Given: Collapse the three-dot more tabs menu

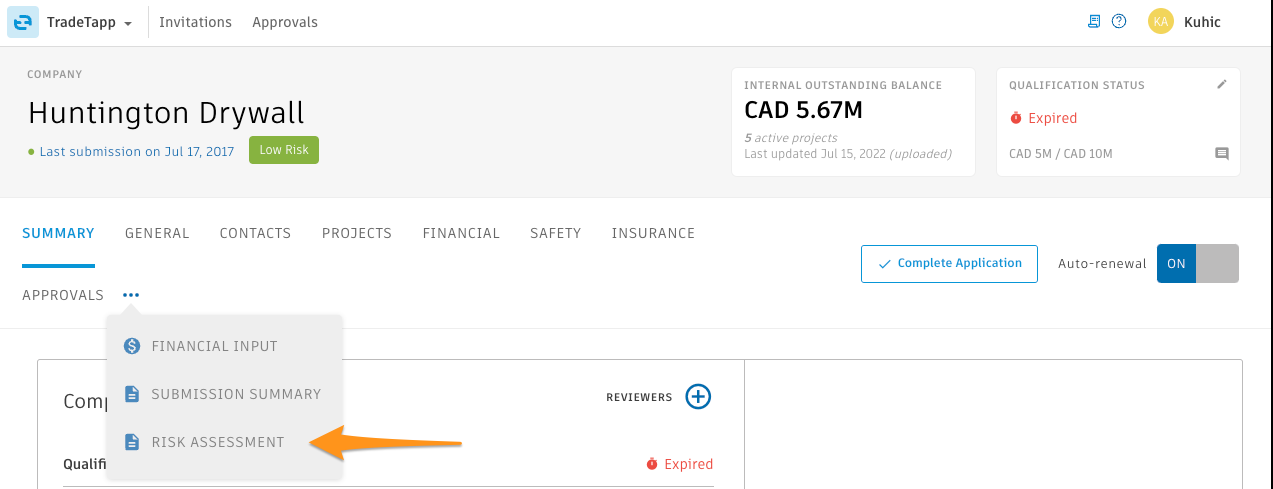Looking at the screenshot, I should (131, 295).
